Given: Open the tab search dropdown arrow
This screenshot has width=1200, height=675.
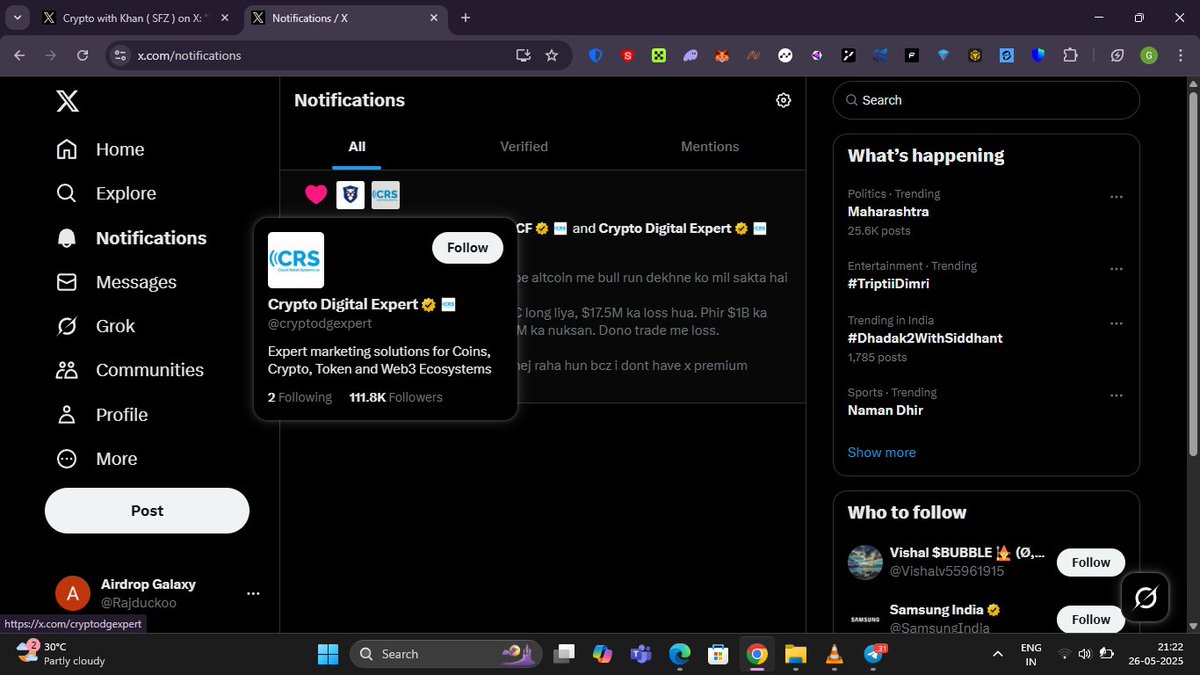Looking at the screenshot, I should pyautogui.click(x=17, y=18).
